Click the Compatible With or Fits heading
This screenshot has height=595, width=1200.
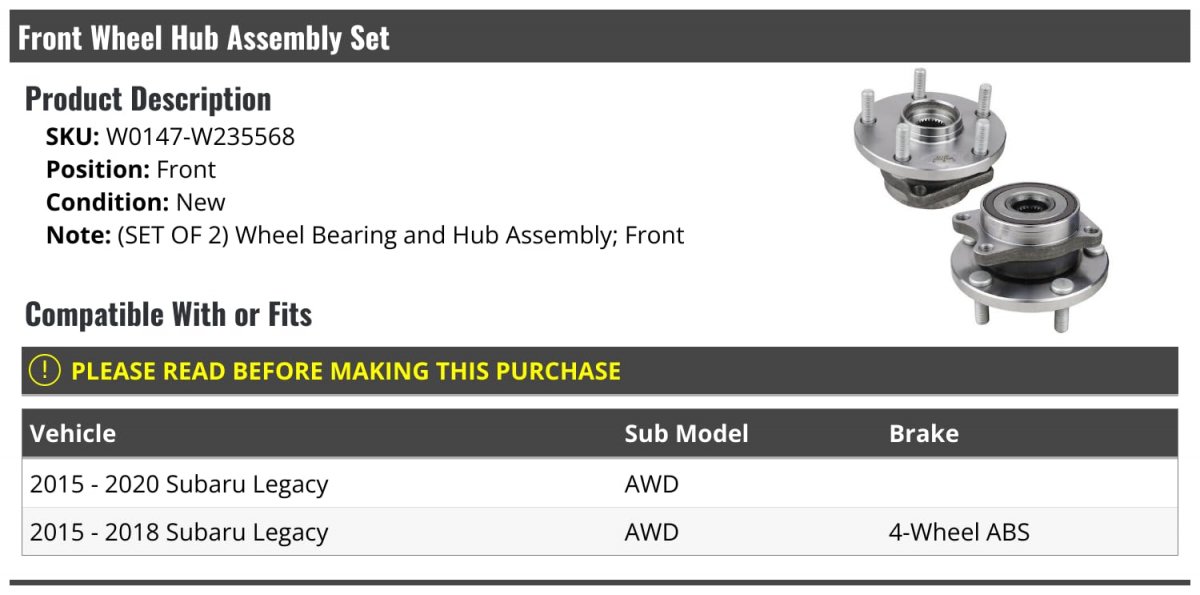point(168,315)
